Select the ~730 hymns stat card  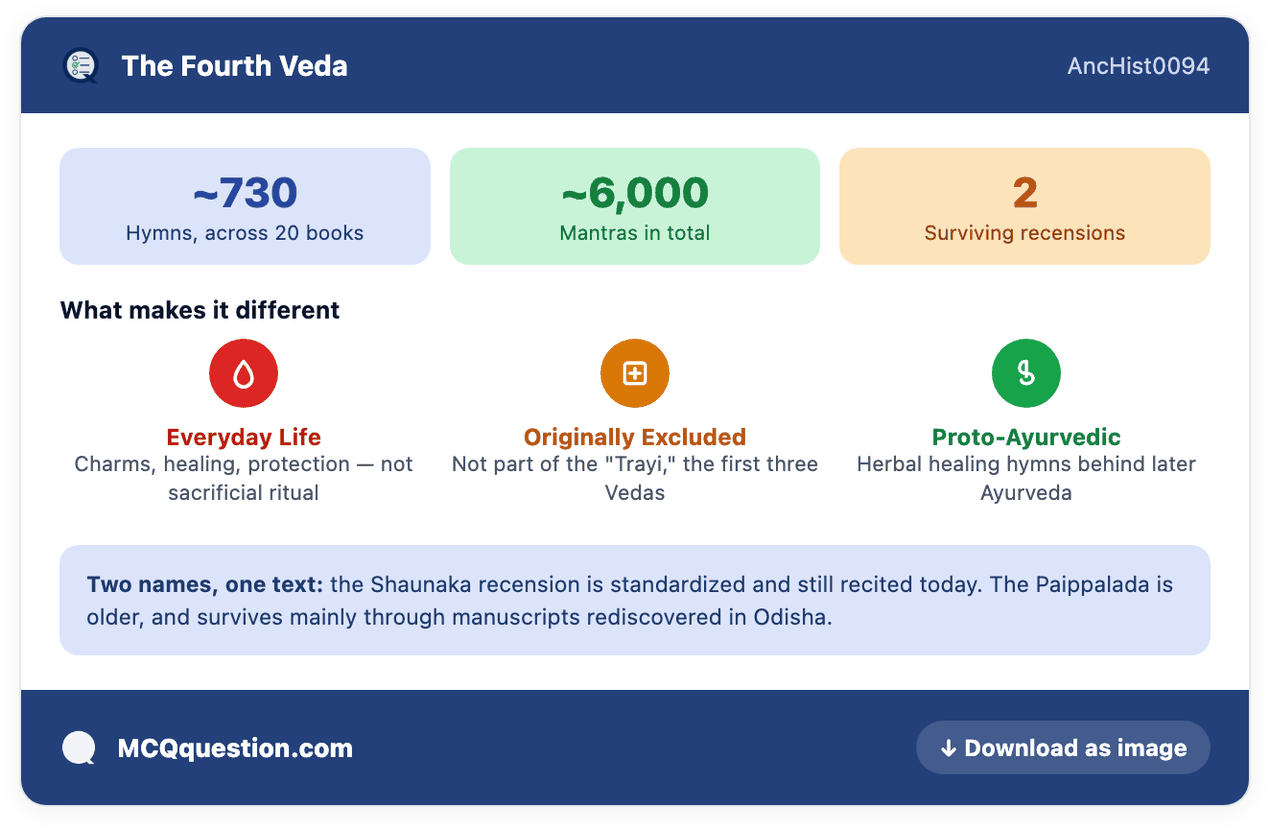coord(245,206)
